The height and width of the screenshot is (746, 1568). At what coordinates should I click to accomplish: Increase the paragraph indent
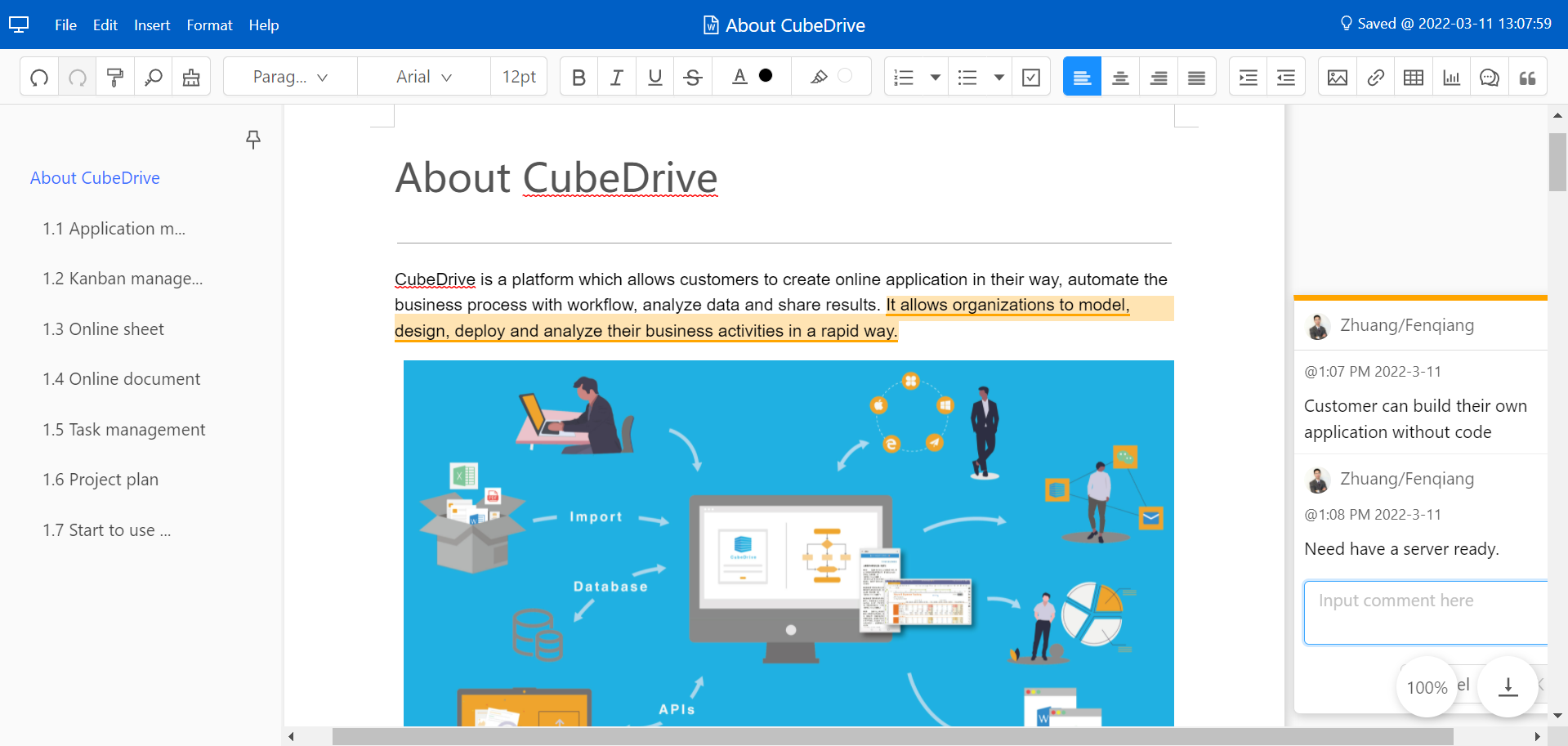(x=1248, y=77)
